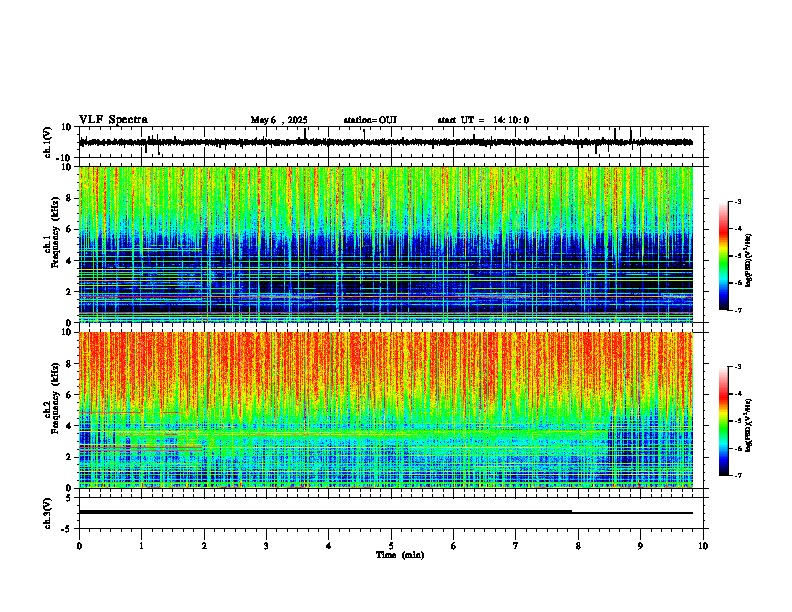Click the "VLF Spectra" title text
The width and height of the screenshot is (792, 612).
coord(113,120)
